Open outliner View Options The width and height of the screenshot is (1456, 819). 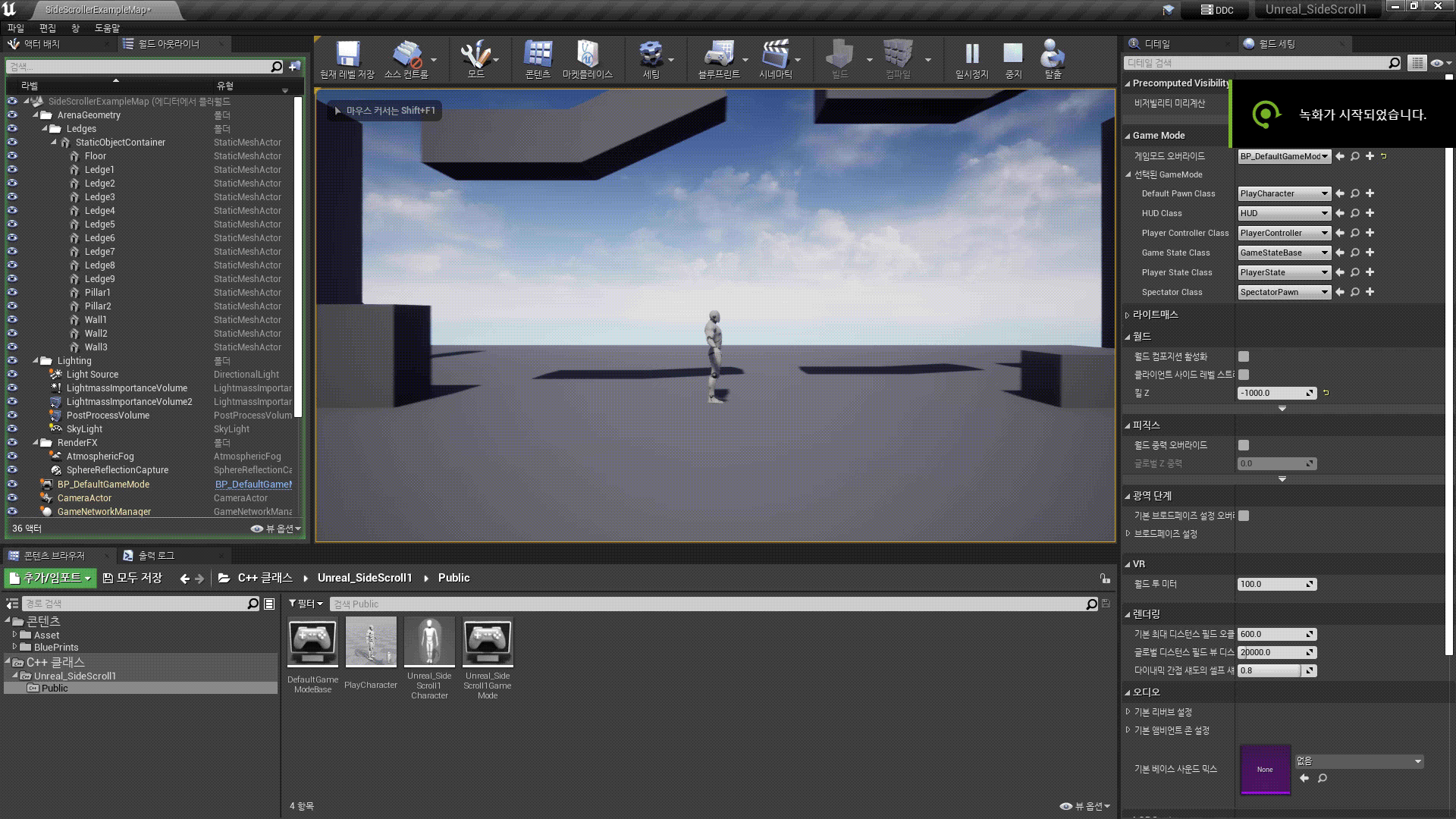coord(277,529)
